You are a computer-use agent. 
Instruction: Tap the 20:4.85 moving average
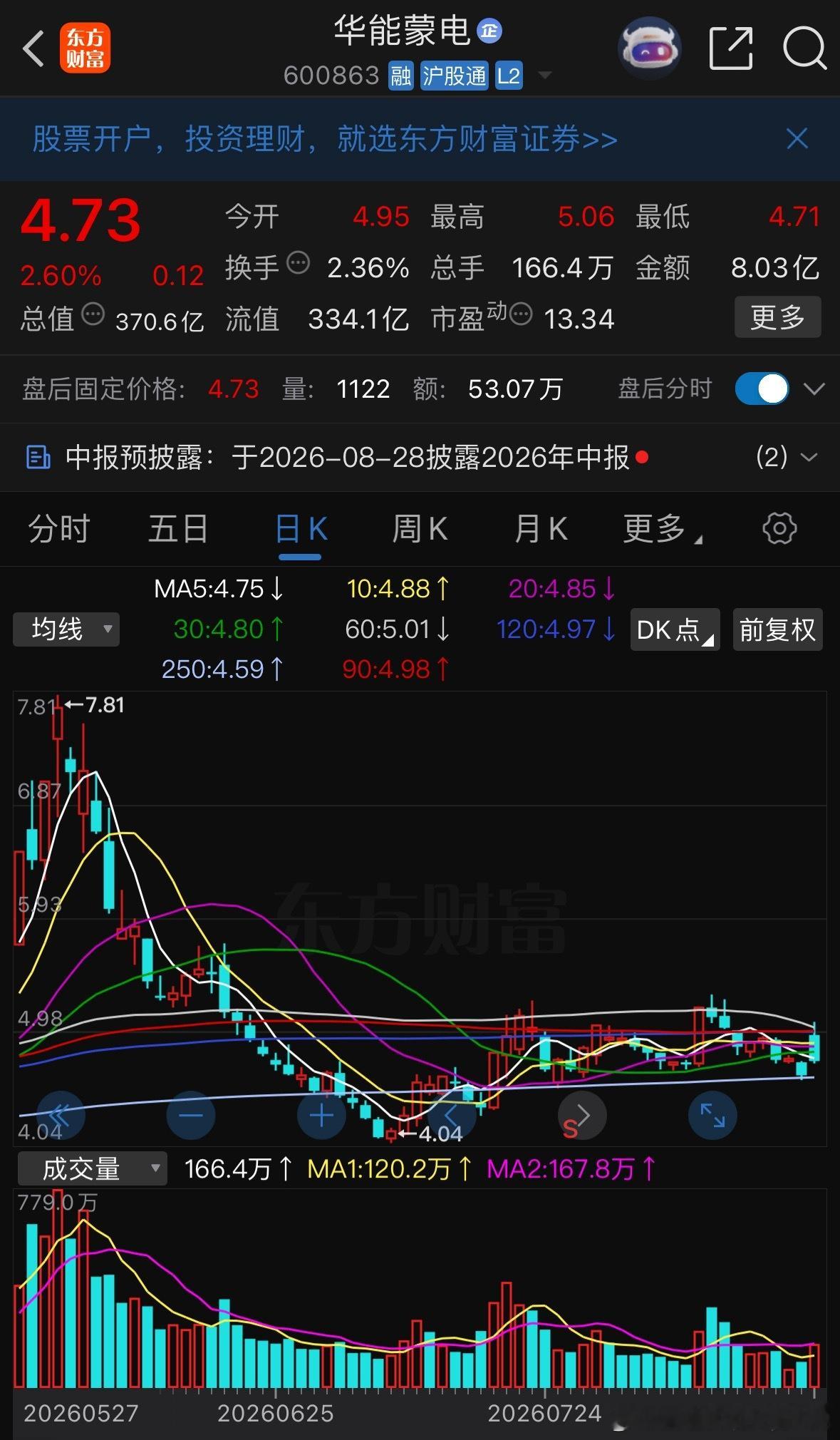pos(562,589)
